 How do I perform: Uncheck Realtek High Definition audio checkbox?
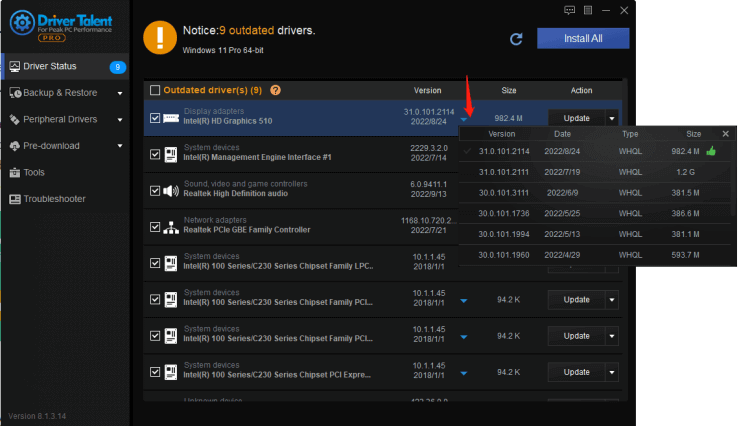tap(154, 190)
